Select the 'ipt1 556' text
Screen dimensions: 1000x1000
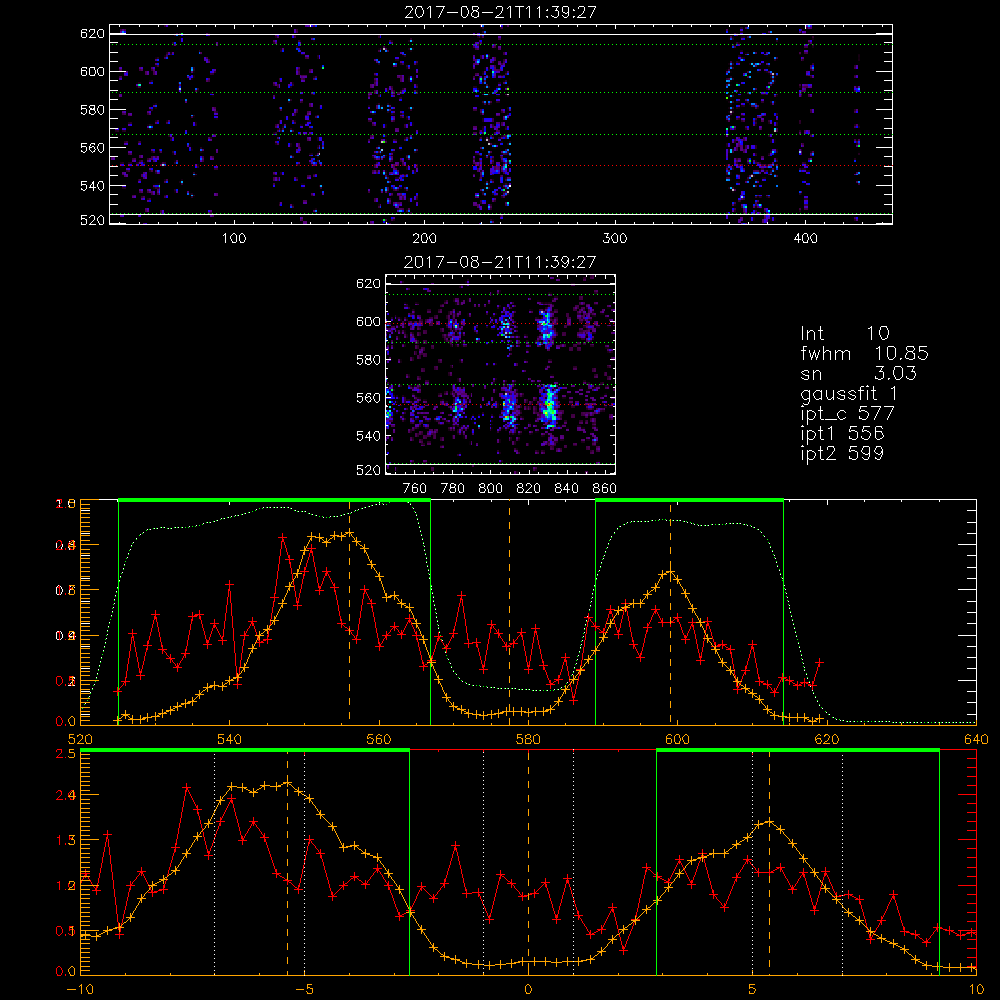(x=842, y=434)
